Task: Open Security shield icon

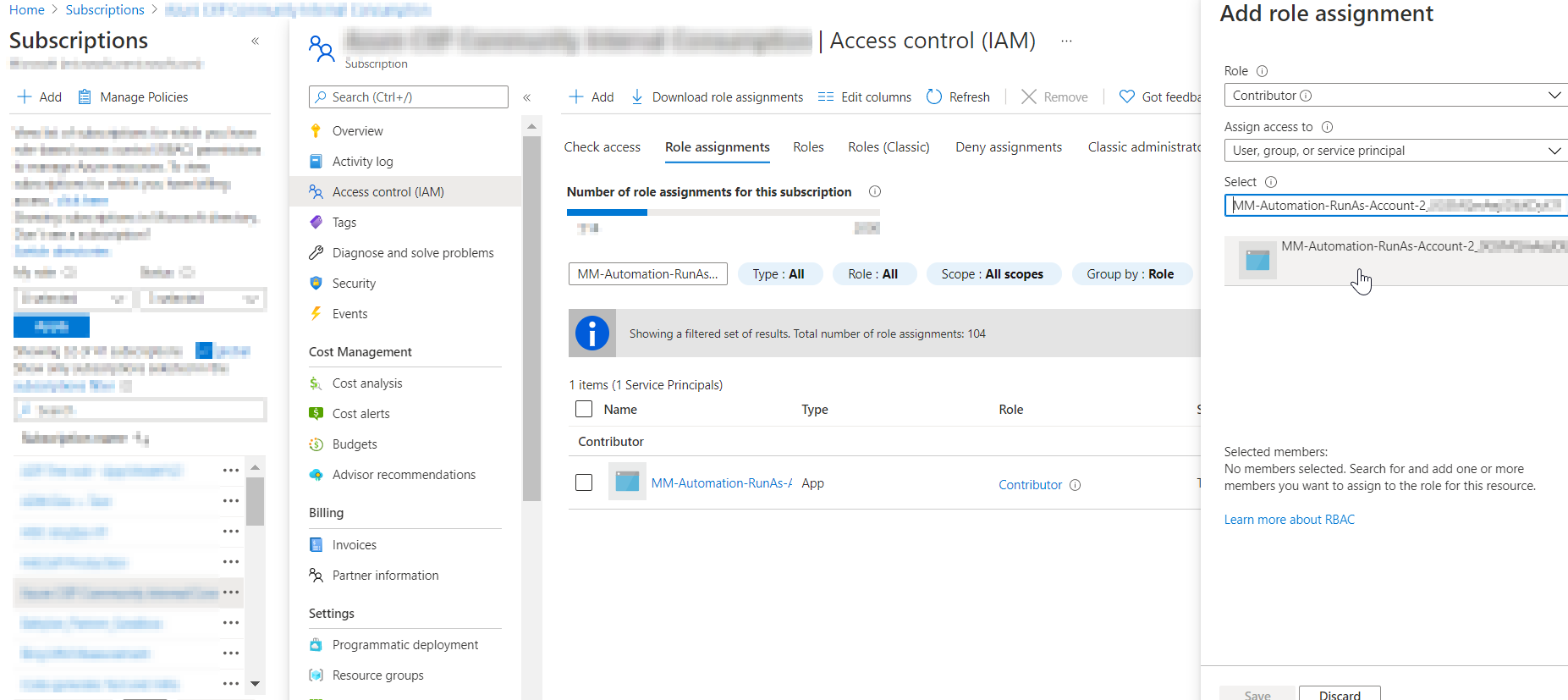Action: [316, 284]
